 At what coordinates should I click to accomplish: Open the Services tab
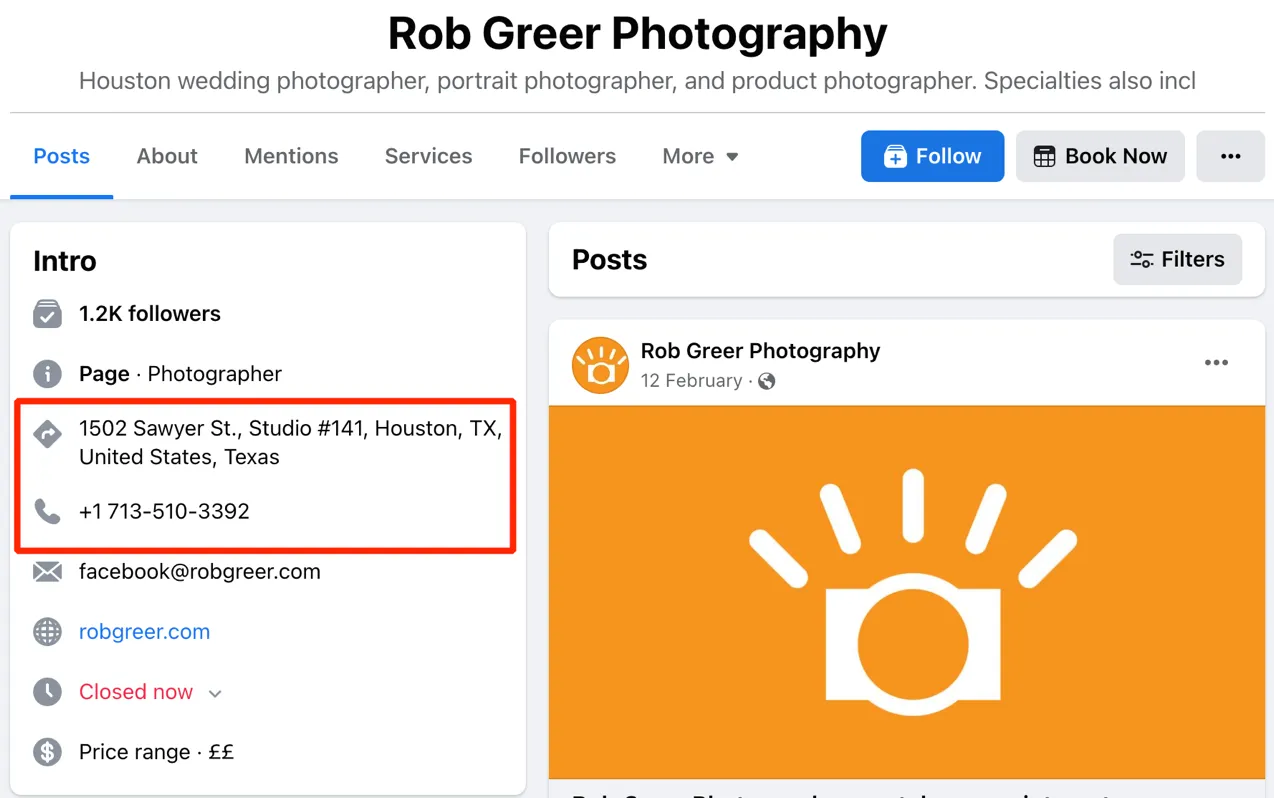coord(428,156)
